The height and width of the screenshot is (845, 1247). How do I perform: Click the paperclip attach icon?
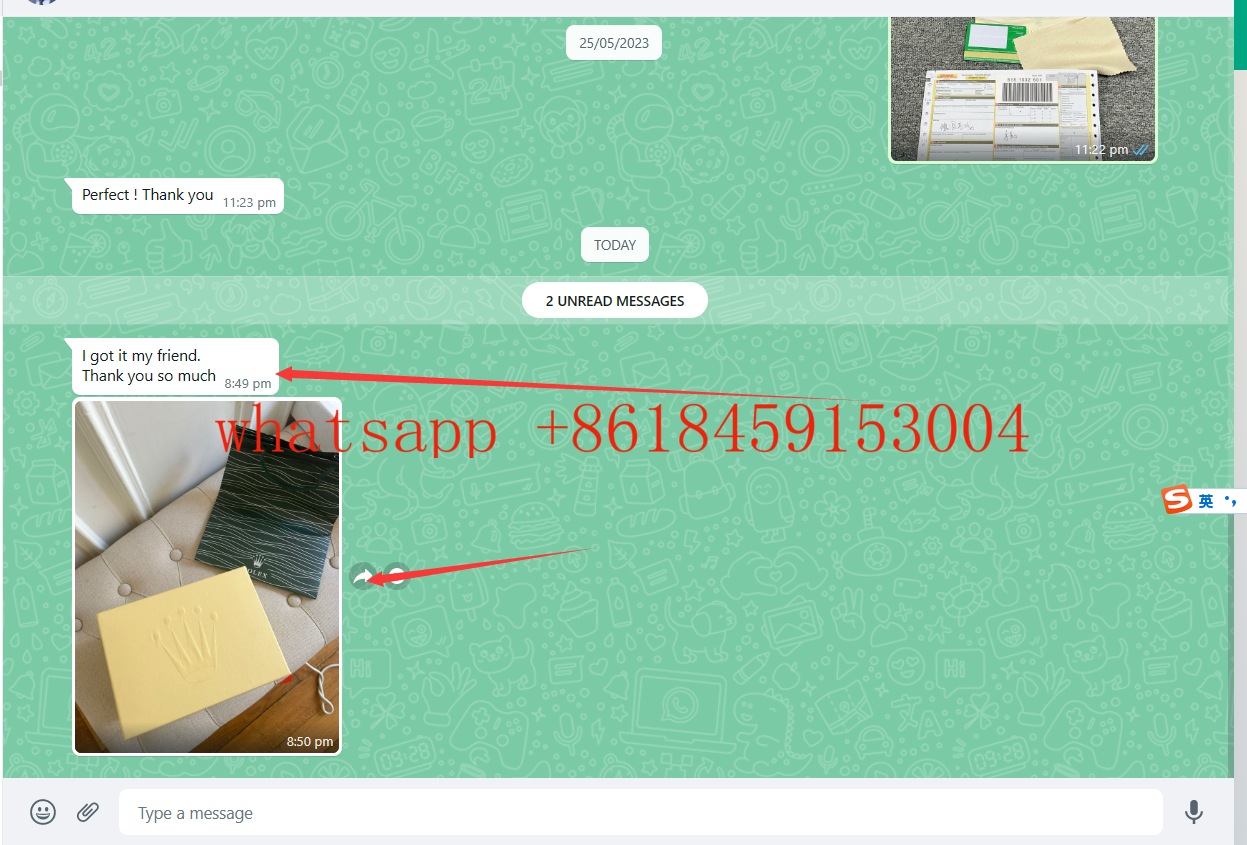pyautogui.click(x=88, y=812)
